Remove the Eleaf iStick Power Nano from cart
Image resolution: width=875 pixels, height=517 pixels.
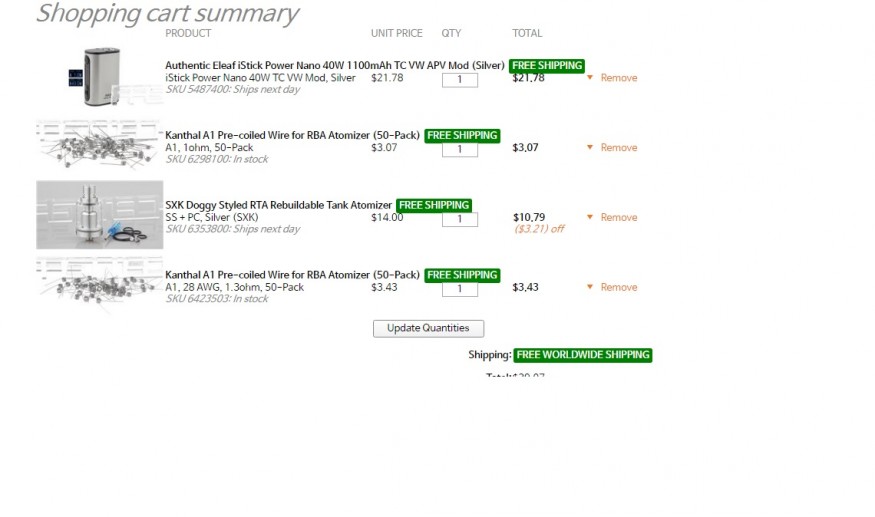[x=618, y=78]
